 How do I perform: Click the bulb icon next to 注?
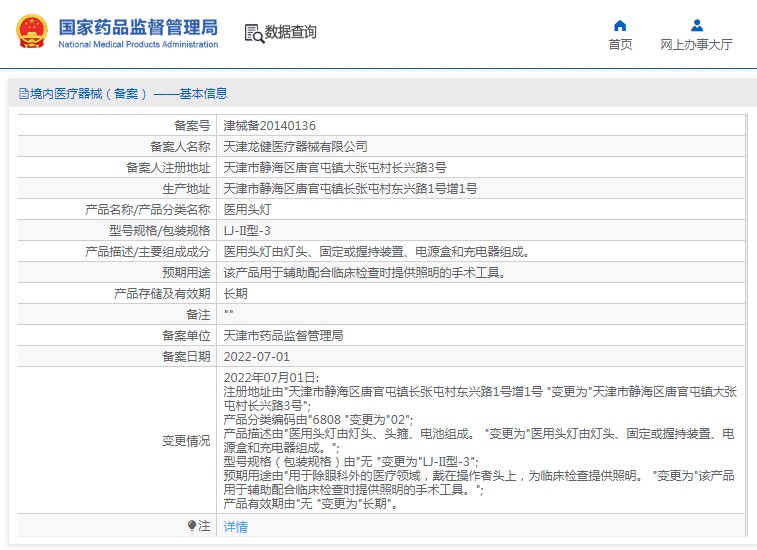[192, 526]
